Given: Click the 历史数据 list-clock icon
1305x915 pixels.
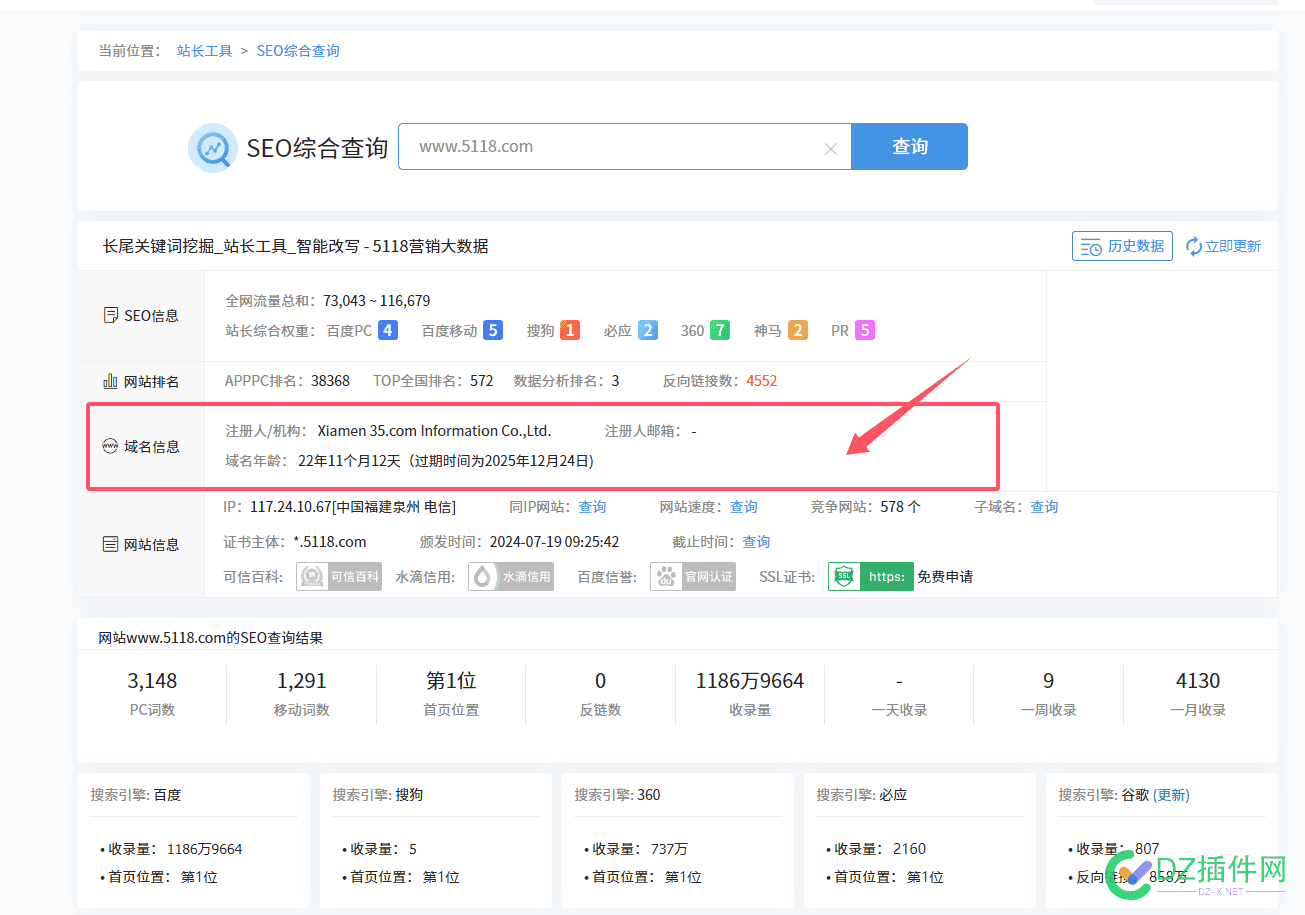Looking at the screenshot, I should 1091,246.
